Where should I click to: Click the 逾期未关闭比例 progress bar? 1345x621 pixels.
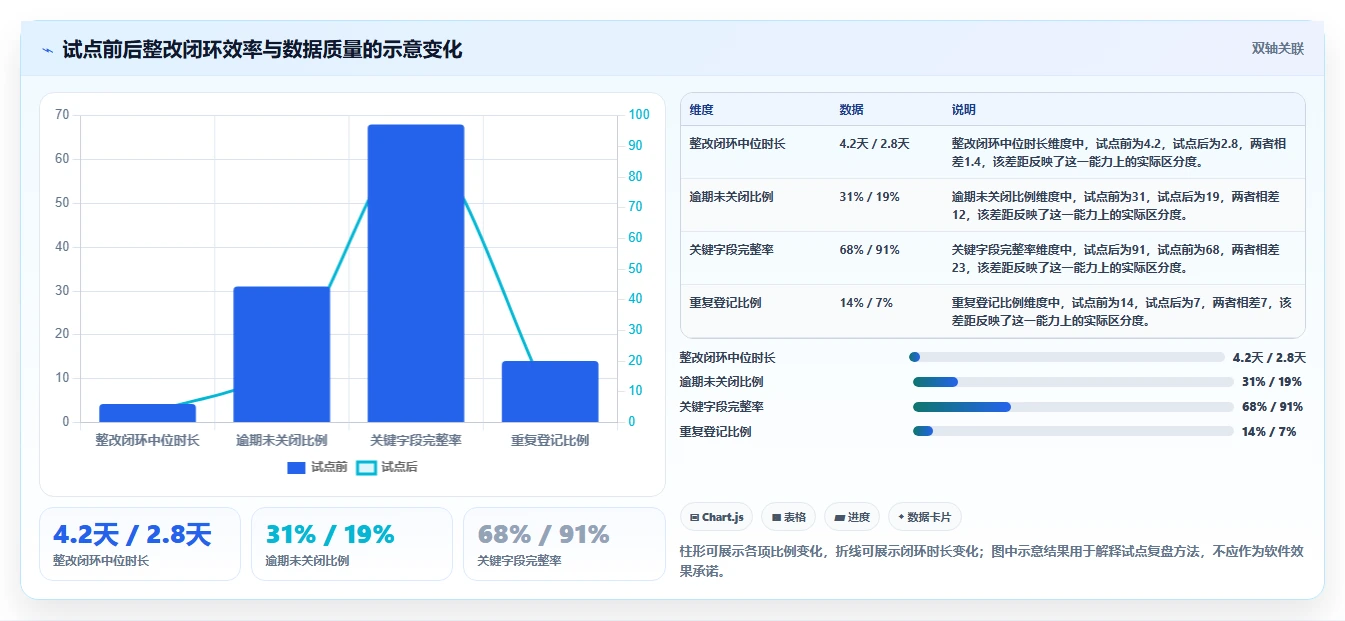click(1073, 382)
